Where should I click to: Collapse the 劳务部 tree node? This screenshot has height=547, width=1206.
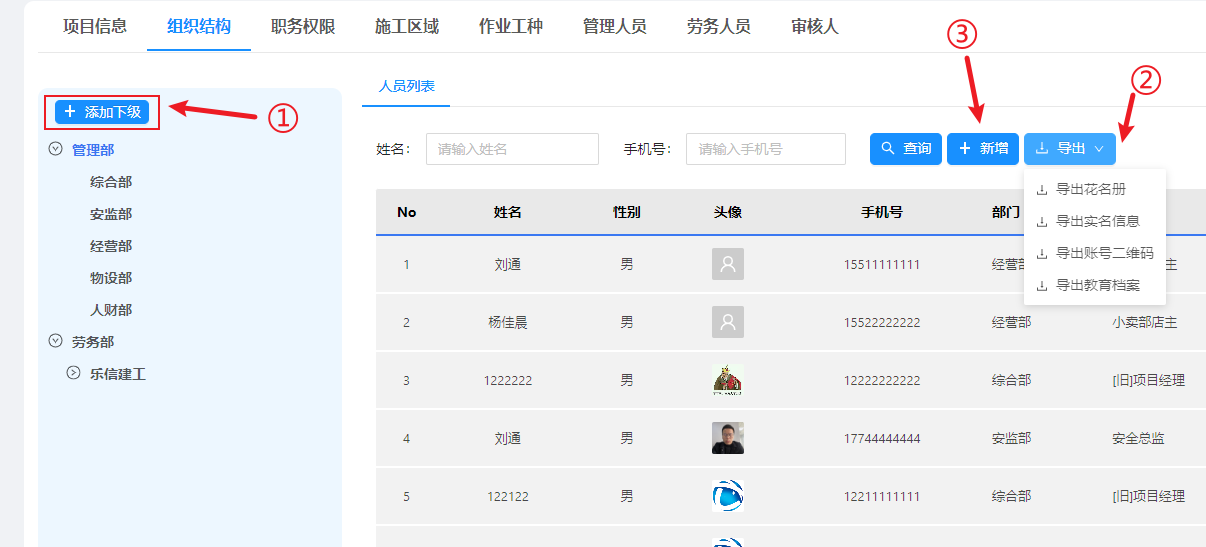55,342
